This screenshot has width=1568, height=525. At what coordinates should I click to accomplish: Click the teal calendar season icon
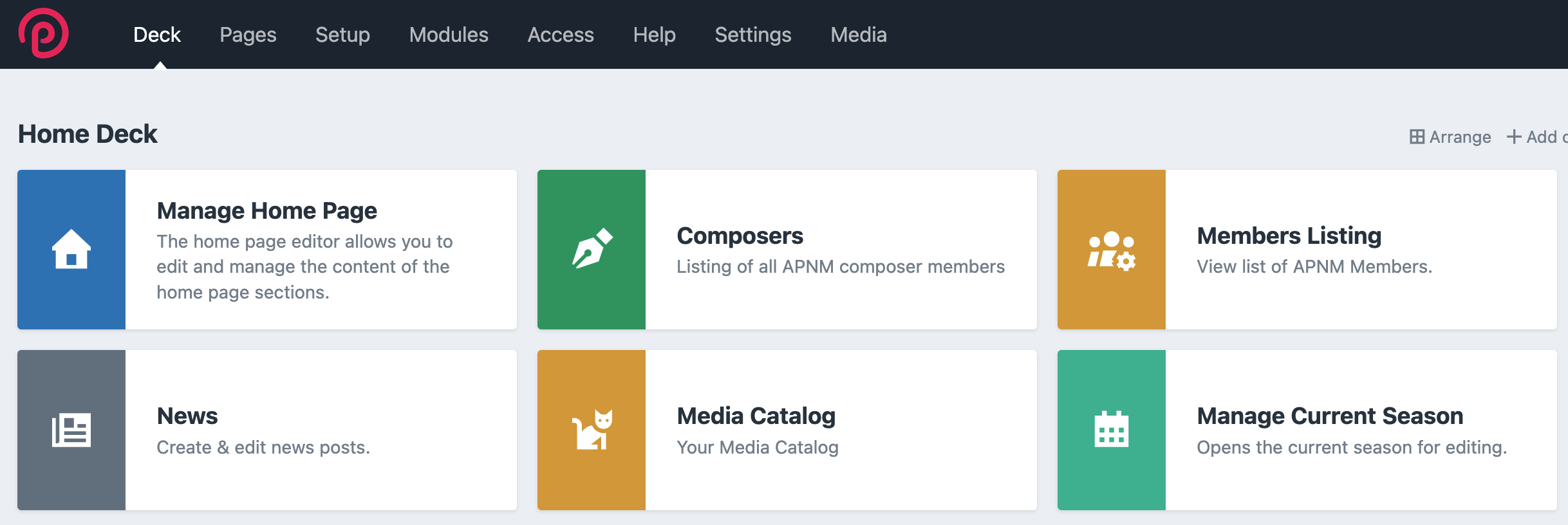pos(1112,430)
